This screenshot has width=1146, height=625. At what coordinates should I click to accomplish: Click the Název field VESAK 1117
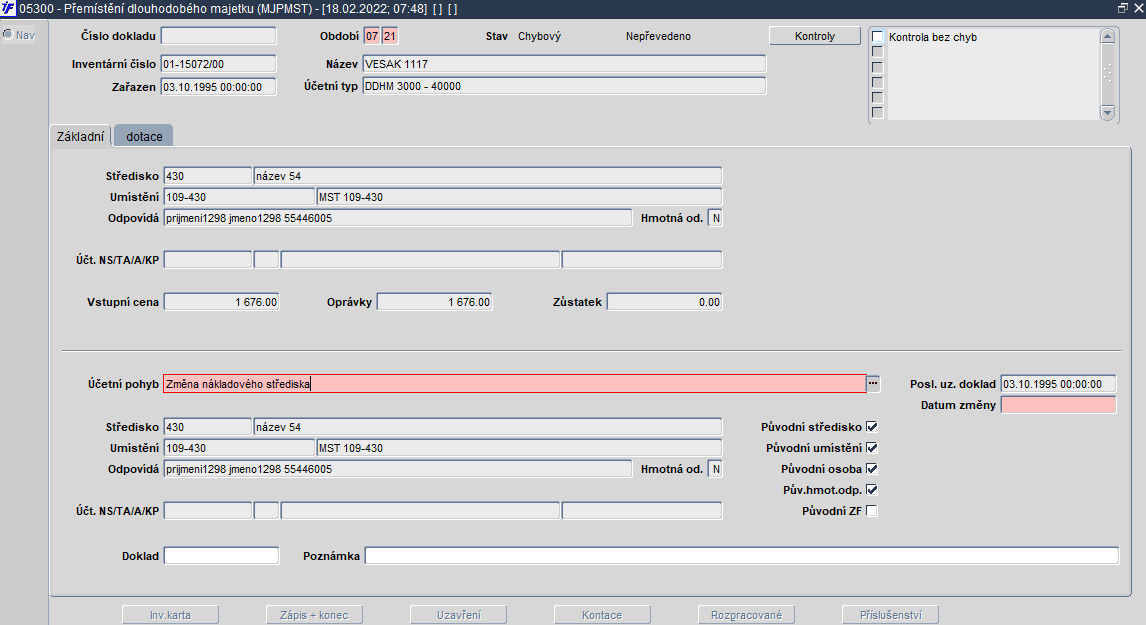564,64
